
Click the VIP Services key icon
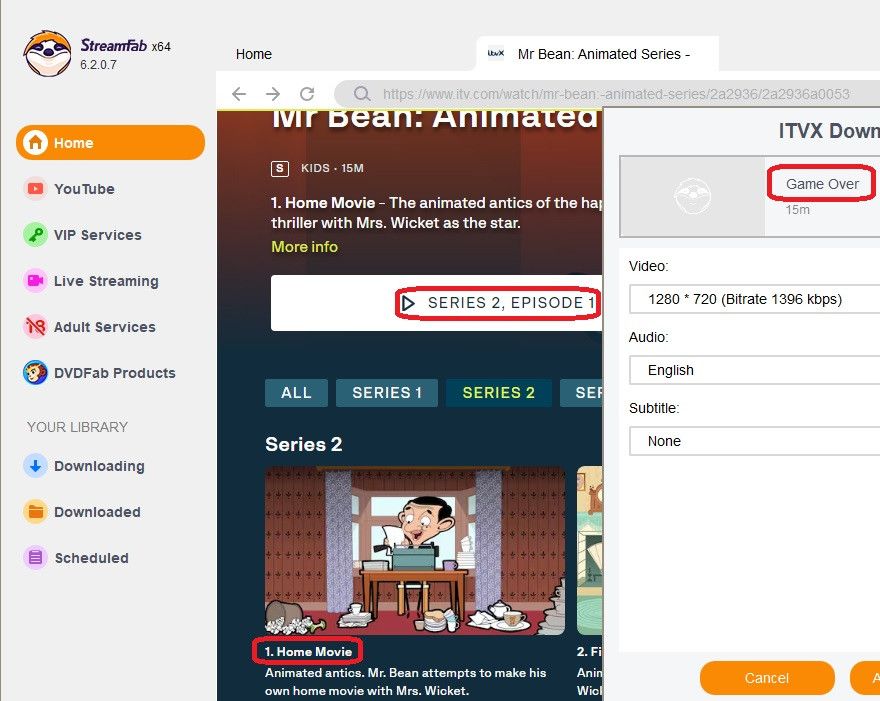pyautogui.click(x=35, y=235)
